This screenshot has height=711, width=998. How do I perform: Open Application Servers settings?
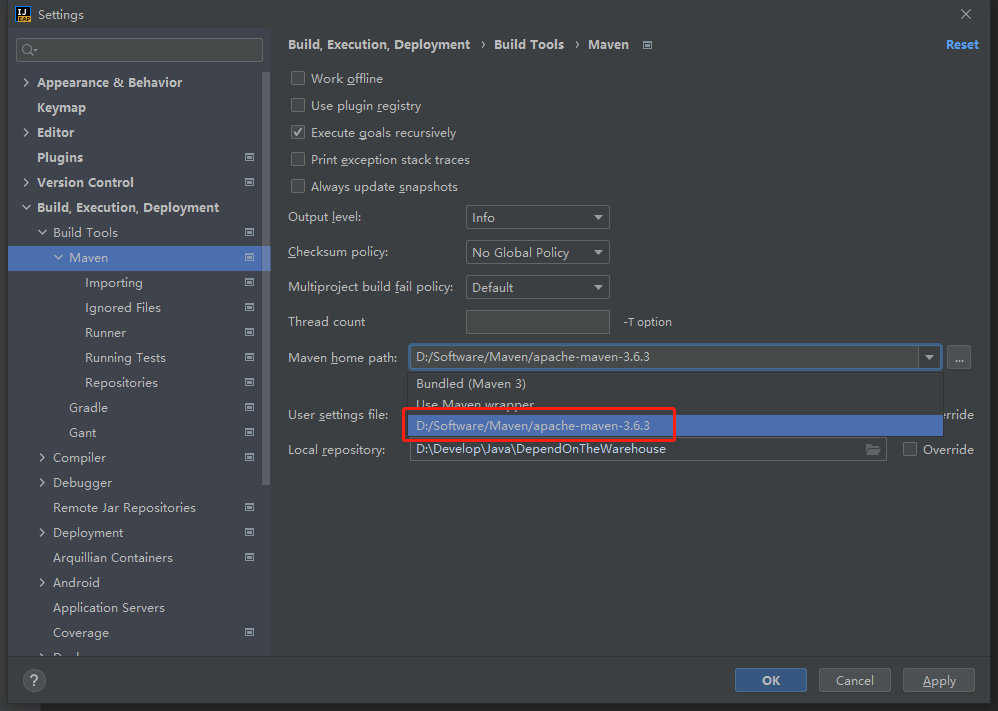pyautogui.click(x=109, y=607)
